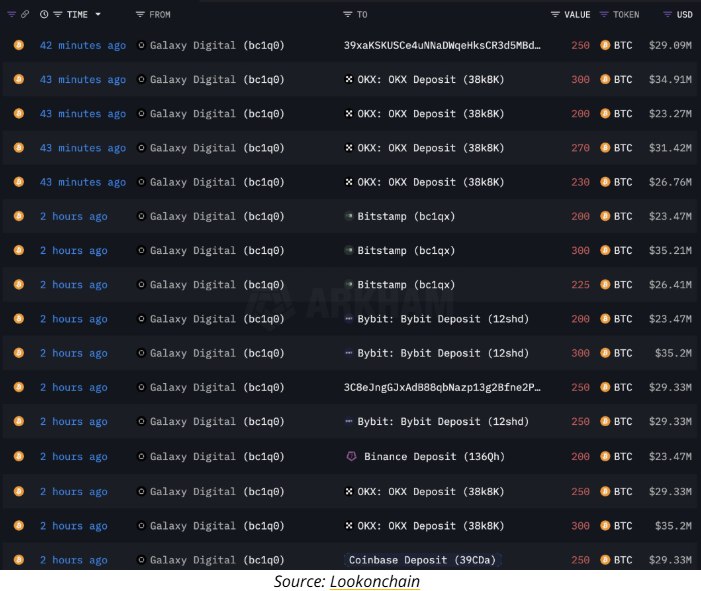Click OKX icon in the $26.76M row
This screenshot has height=591, width=701.
(x=349, y=182)
